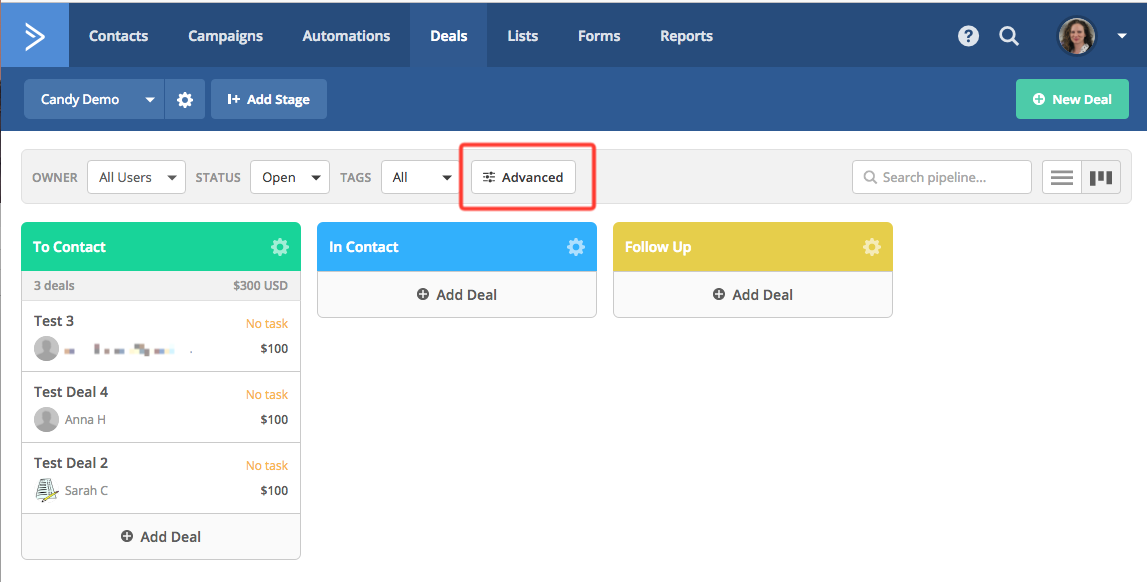Click the Advanced filter button
Image resolution: width=1147 pixels, height=582 pixels.
[x=523, y=178]
